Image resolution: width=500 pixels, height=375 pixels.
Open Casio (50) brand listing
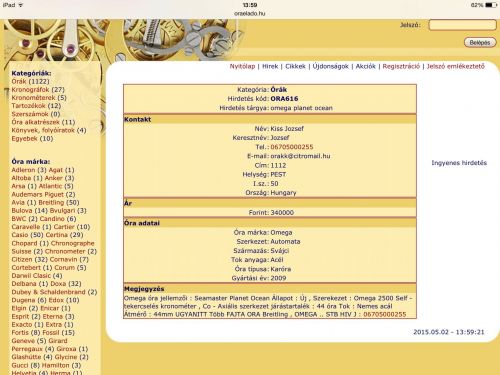point(27,235)
